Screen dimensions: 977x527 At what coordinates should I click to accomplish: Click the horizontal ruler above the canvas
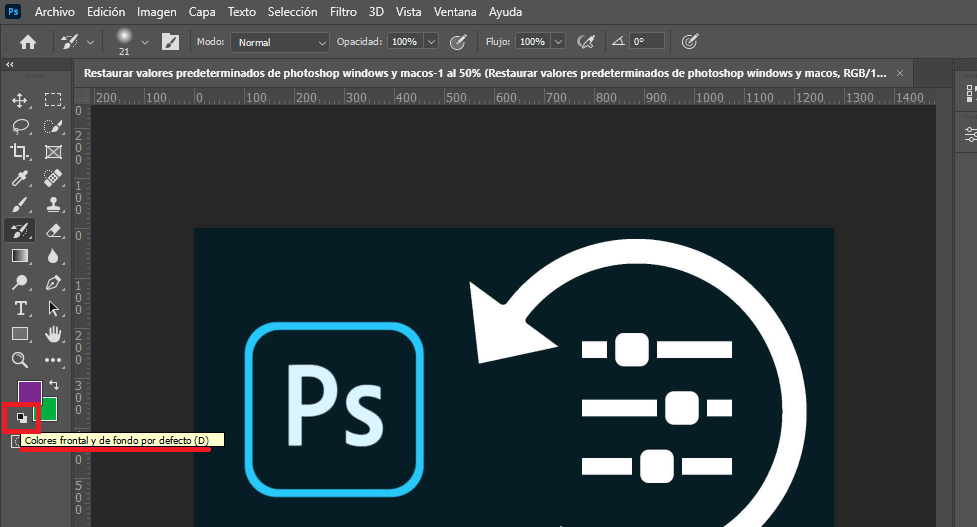tap(513, 97)
